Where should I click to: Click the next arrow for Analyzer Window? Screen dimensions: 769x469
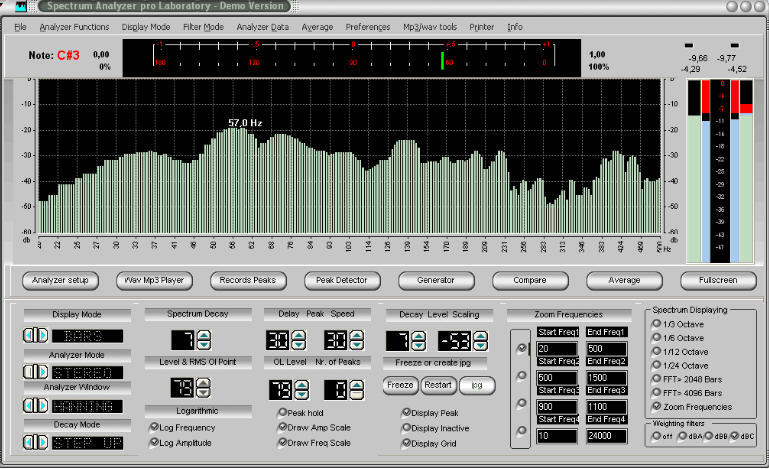(x=42, y=406)
